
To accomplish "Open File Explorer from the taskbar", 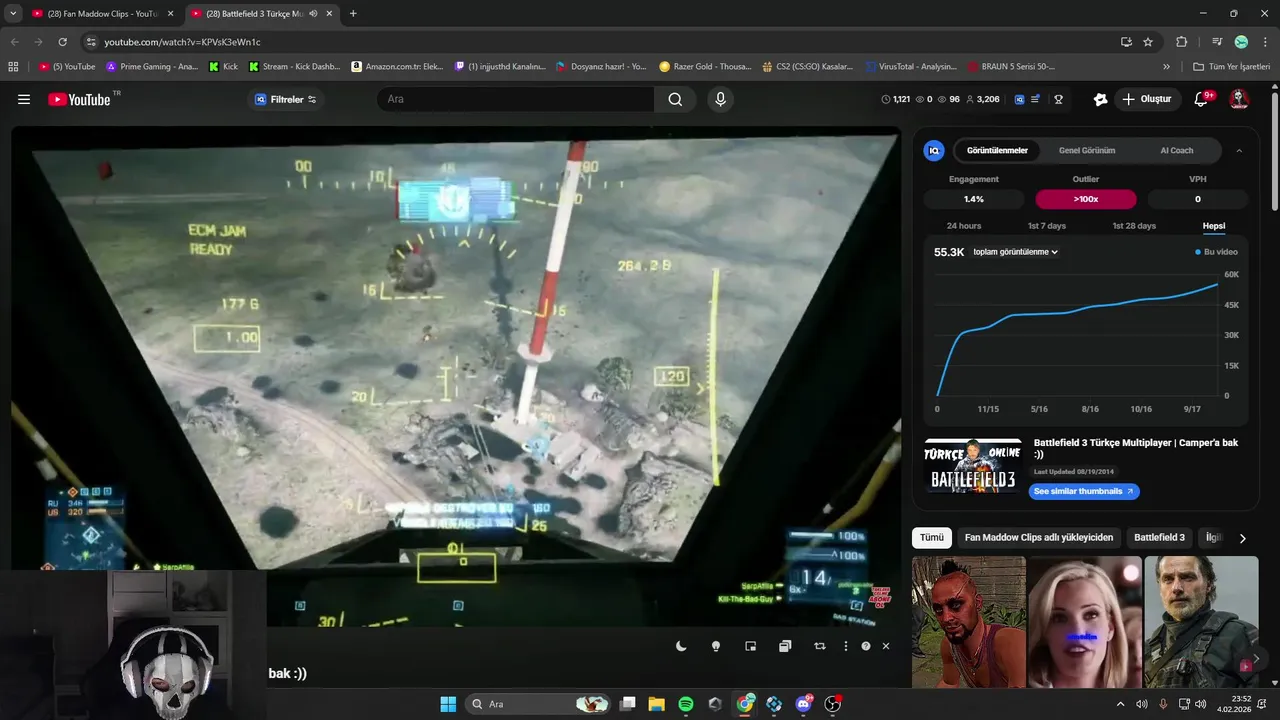I will pos(657,704).
